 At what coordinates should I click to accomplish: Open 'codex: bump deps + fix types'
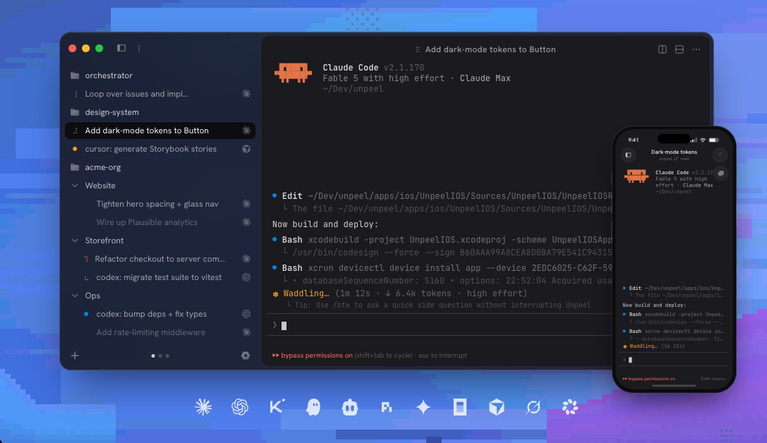point(160,314)
